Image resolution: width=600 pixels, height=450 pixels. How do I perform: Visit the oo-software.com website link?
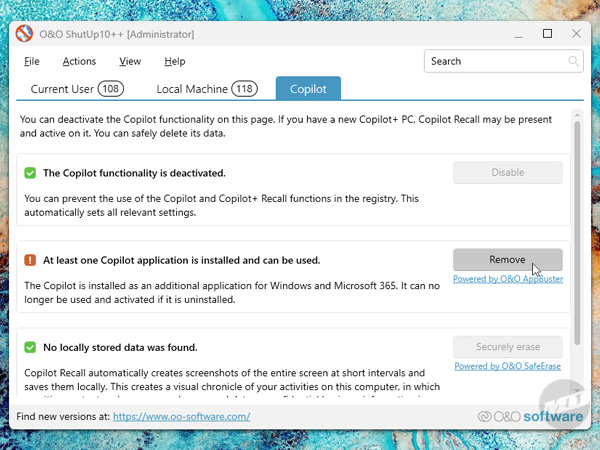[x=181, y=416]
